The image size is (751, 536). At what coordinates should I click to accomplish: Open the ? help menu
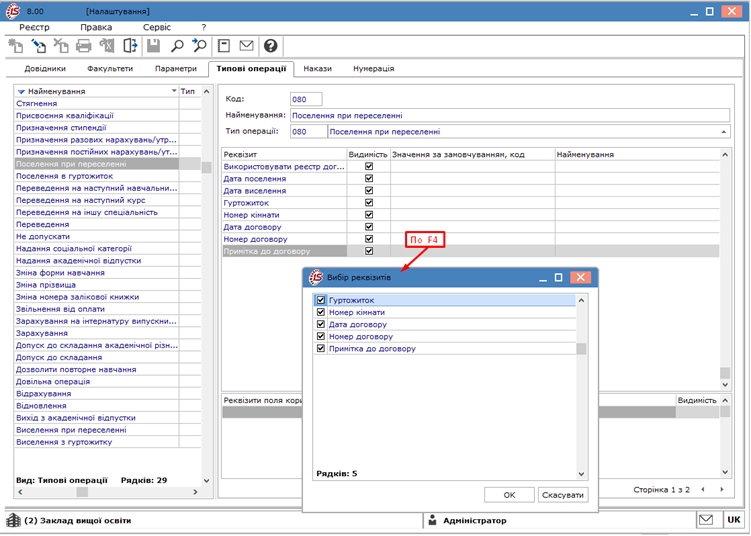(x=204, y=27)
